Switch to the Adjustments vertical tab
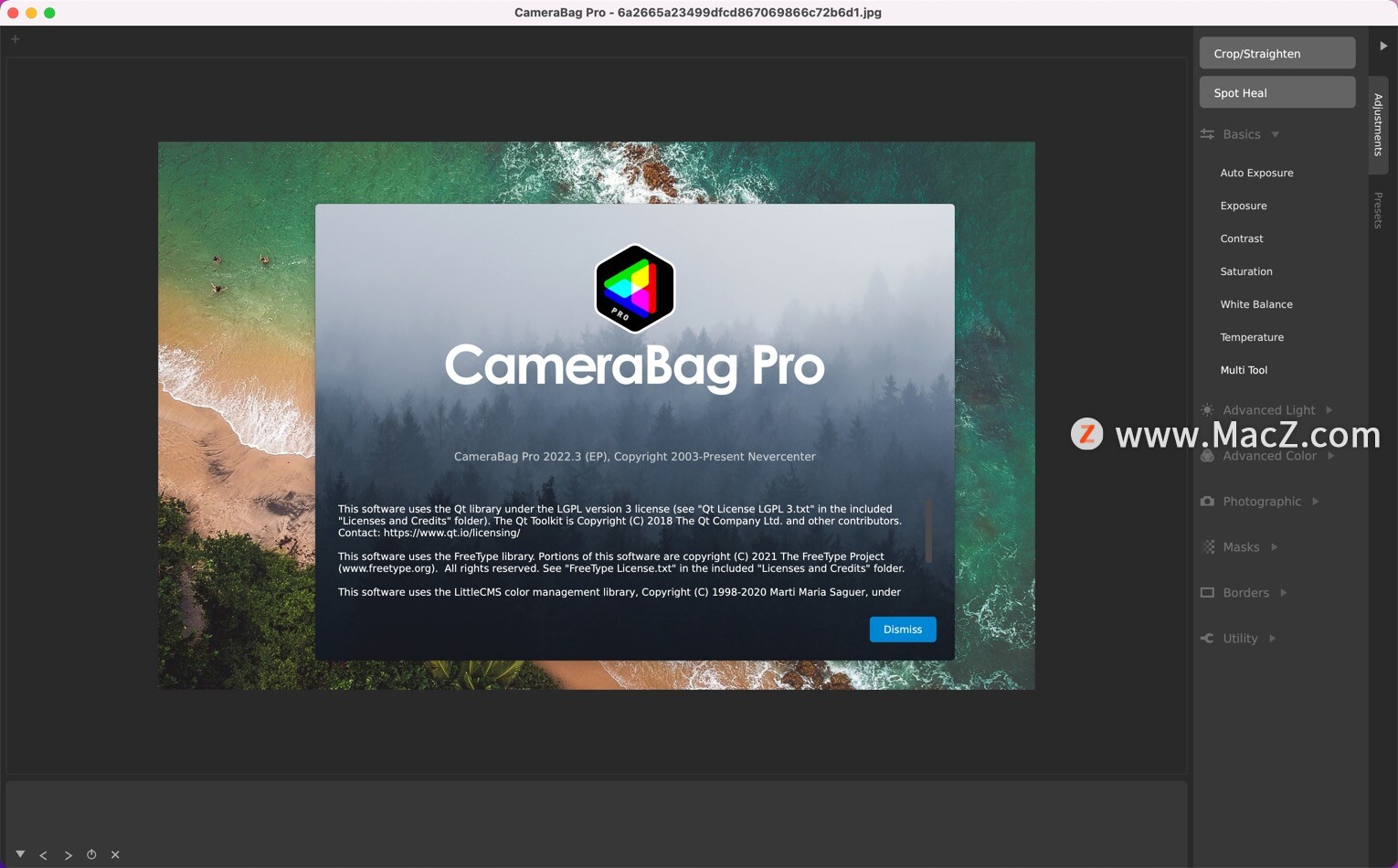Viewport: 1398px width, 868px height. (1378, 124)
